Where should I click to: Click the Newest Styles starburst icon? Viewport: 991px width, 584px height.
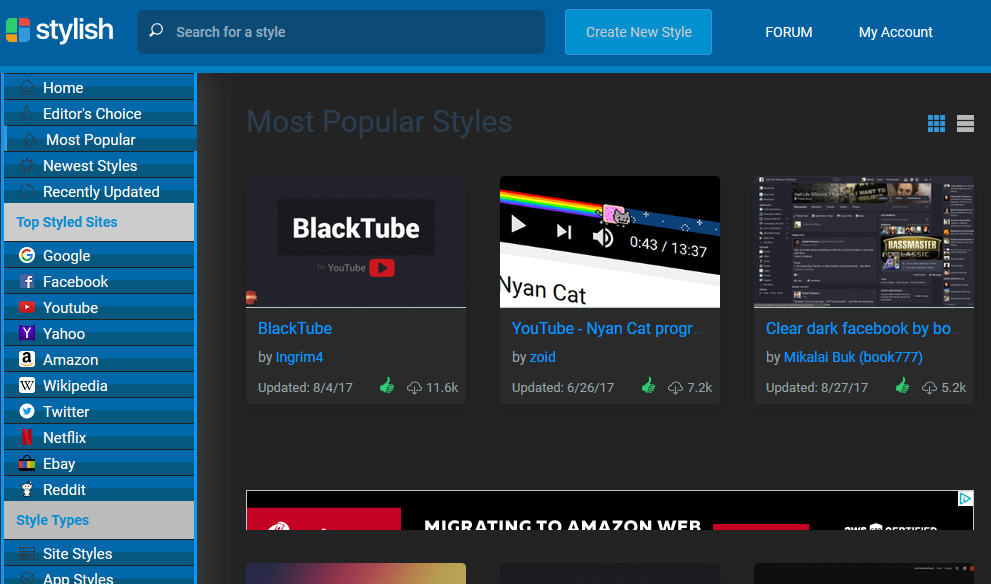pyautogui.click(x=27, y=166)
